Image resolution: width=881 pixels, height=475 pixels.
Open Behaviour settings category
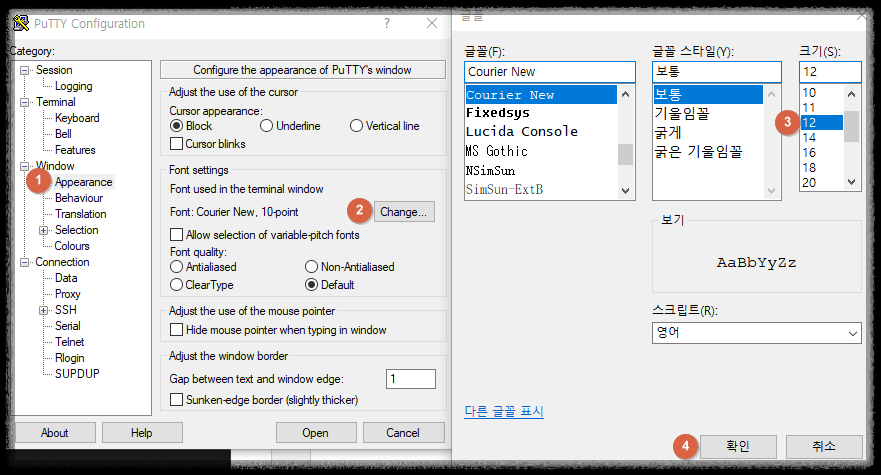[79, 198]
